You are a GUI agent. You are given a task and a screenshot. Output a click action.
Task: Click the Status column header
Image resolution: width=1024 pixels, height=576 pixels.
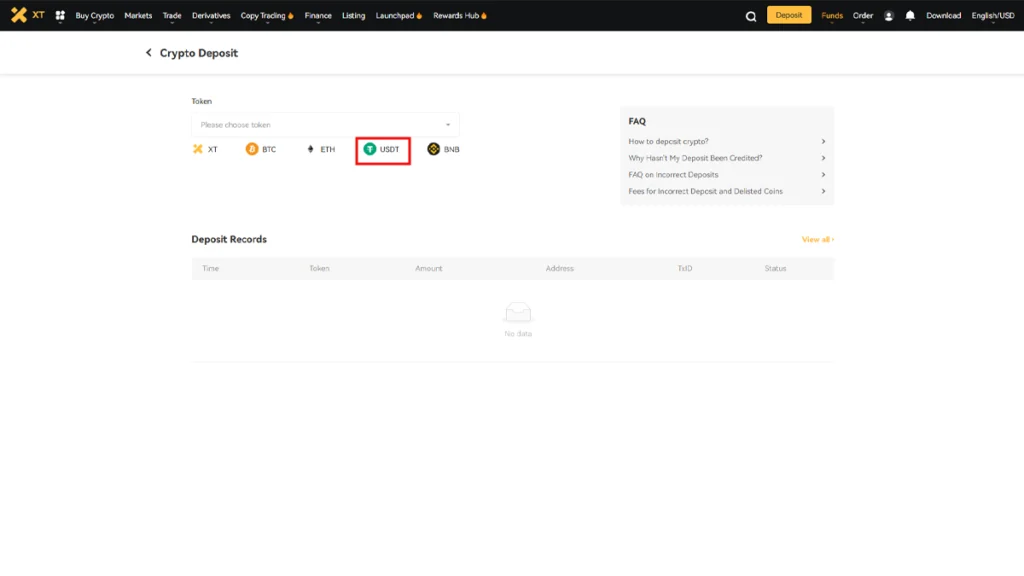click(775, 268)
